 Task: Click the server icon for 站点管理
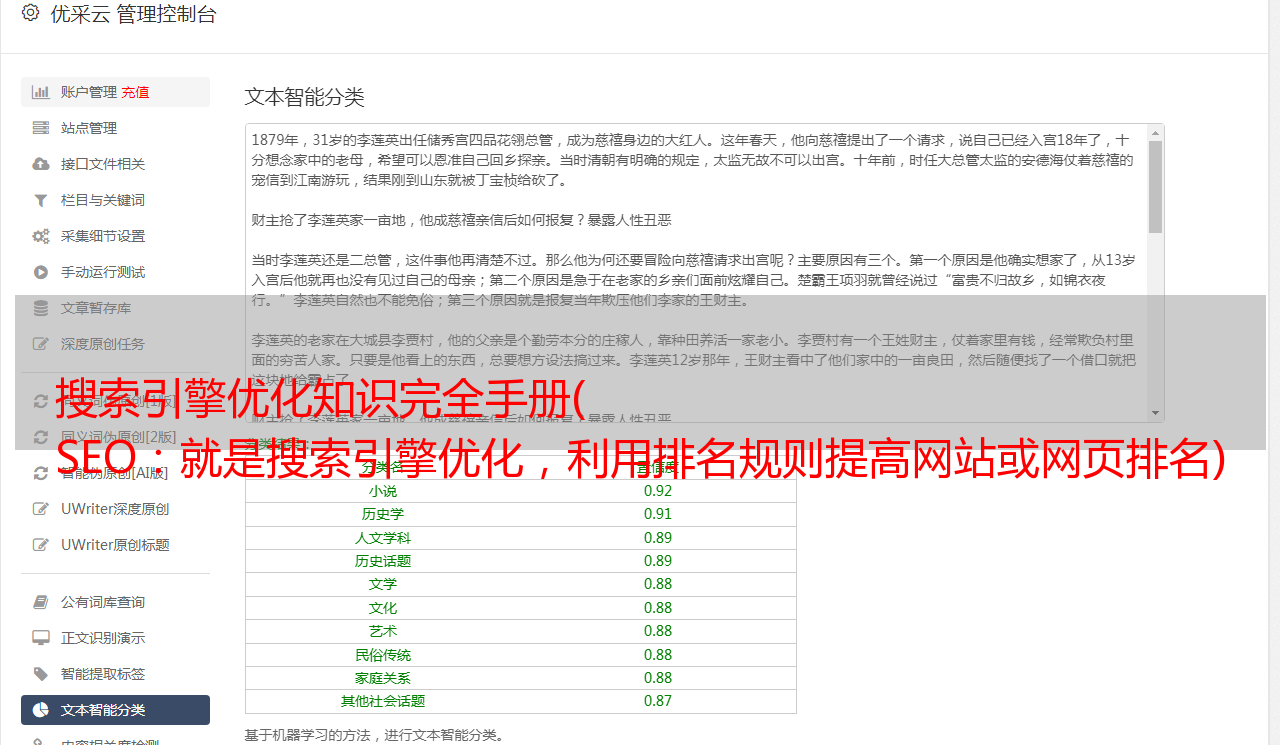click(41, 128)
